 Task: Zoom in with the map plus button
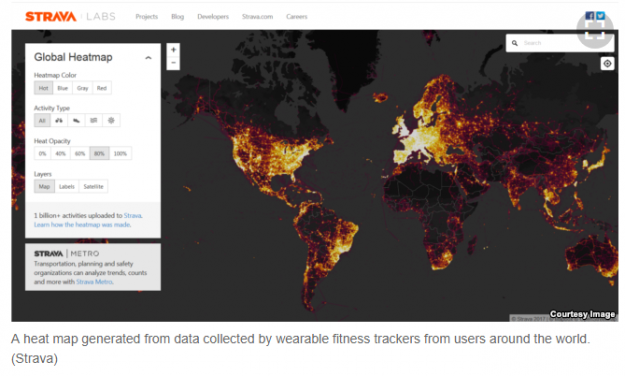click(173, 50)
